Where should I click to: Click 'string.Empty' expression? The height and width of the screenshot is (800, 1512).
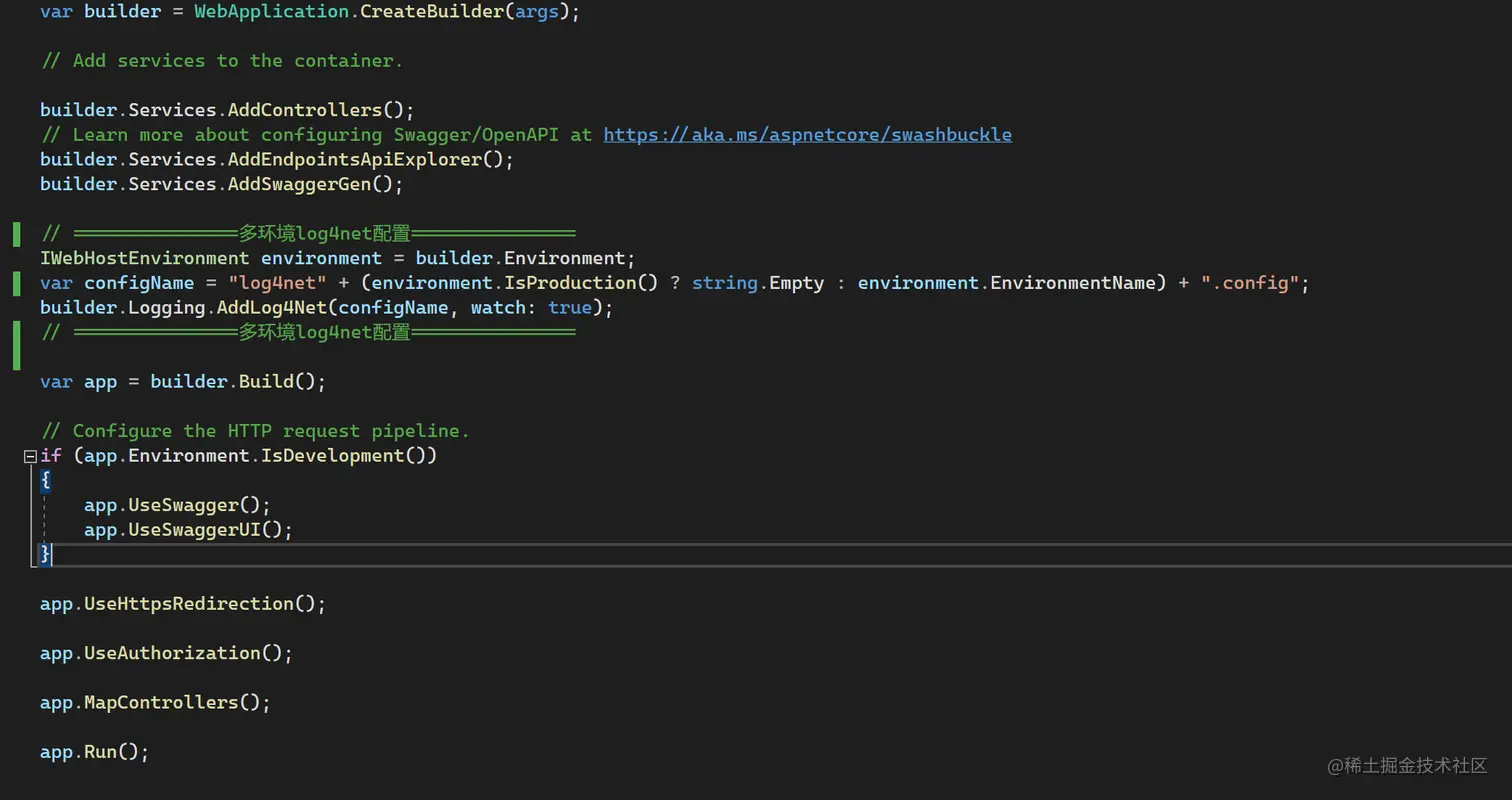[x=758, y=283]
